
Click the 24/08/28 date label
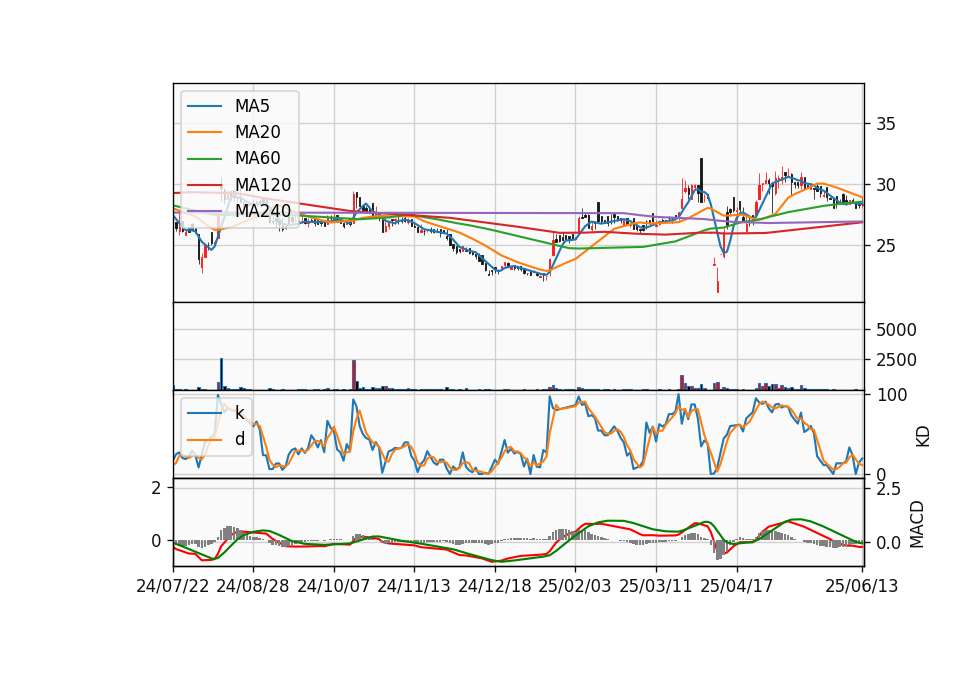(x=253, y=587)
